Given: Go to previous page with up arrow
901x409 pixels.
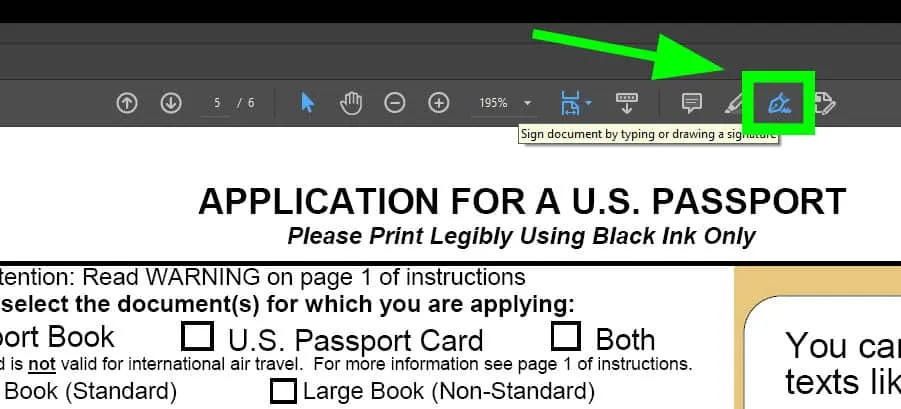Looking at the screenshot, I should (126, 103).
